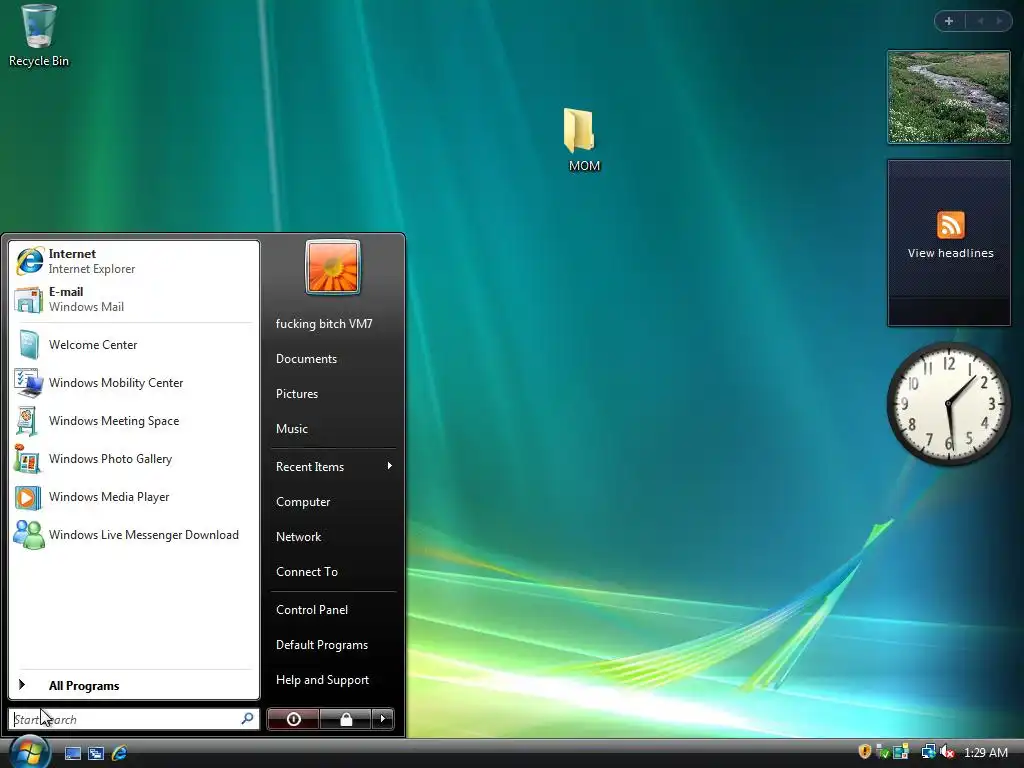This screenshot has width=1024, height=768.
Task: Click the search magnifier icon
Action: point(248,719)
